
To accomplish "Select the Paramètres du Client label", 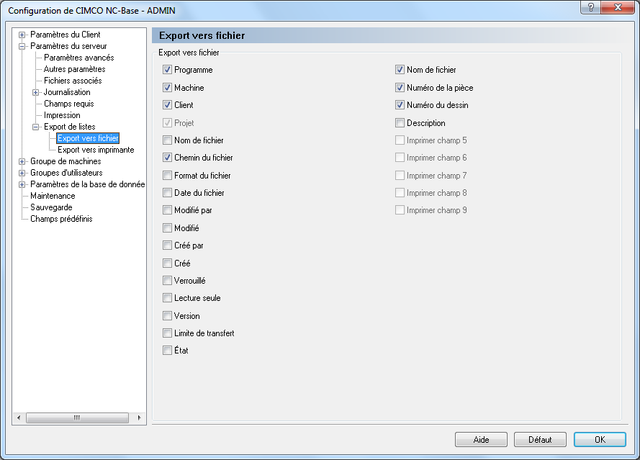I will [65, 35].
